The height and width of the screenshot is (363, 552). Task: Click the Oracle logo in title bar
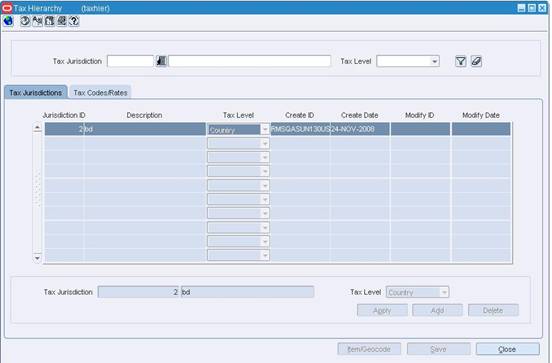coord(7,8)
